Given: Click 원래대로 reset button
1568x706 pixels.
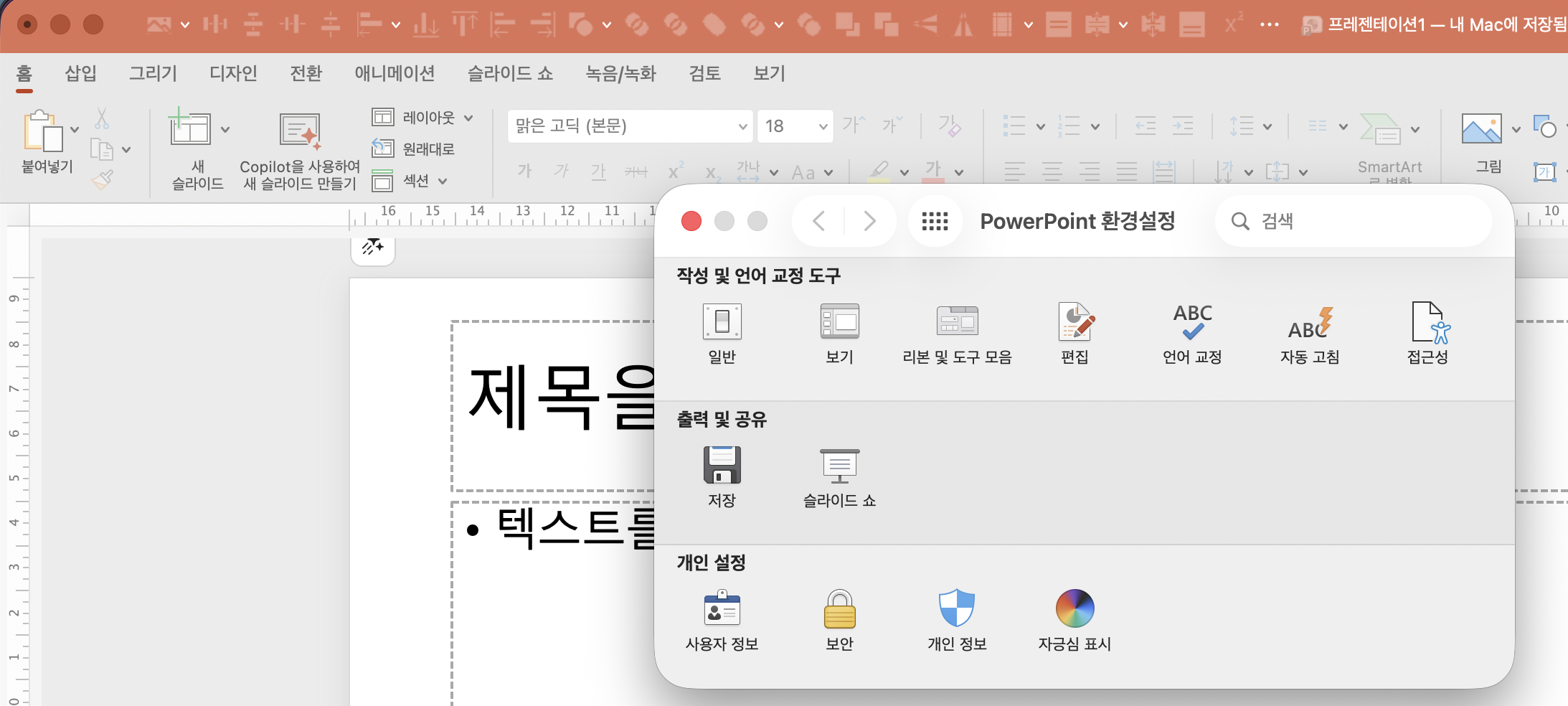Looking at the screenshot, I should coord(413,149).
